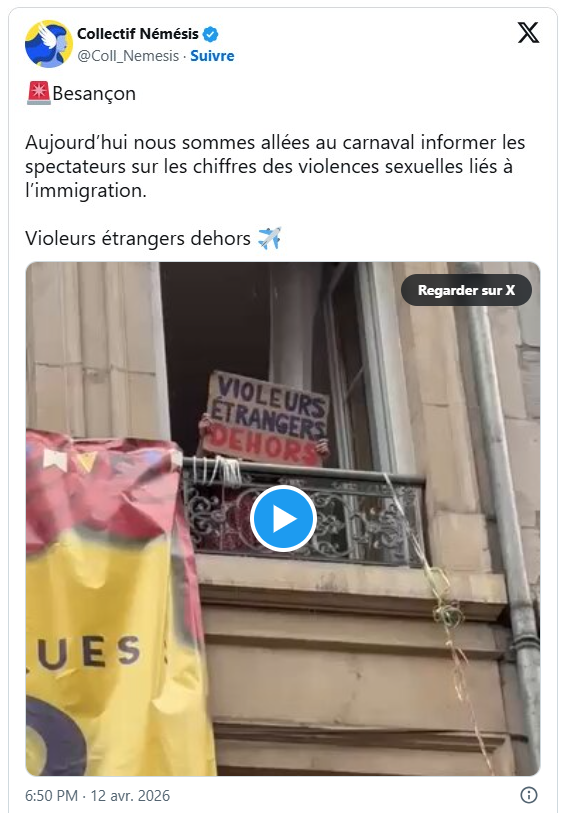Click the X logo icon
The height and width of the screenshot is (824, 566).
point(528,33)
